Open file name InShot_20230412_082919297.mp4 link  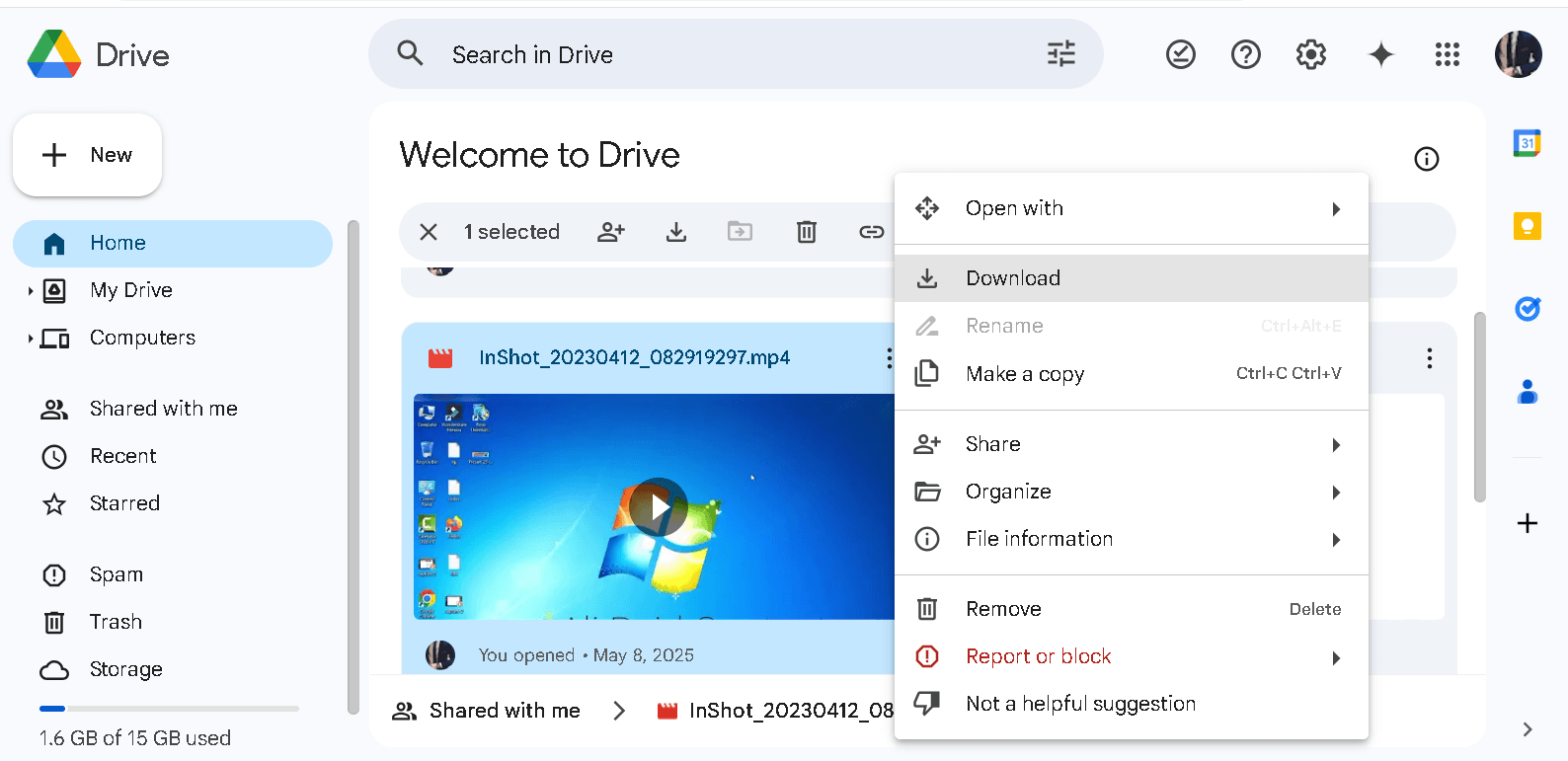pos(634,357)
